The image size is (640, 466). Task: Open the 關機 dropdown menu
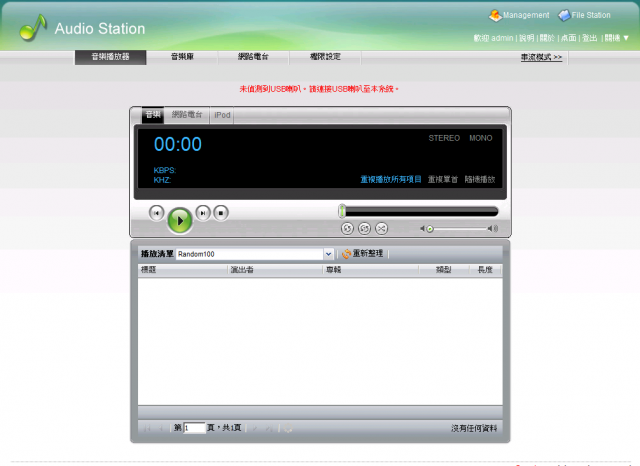(616, 38)
